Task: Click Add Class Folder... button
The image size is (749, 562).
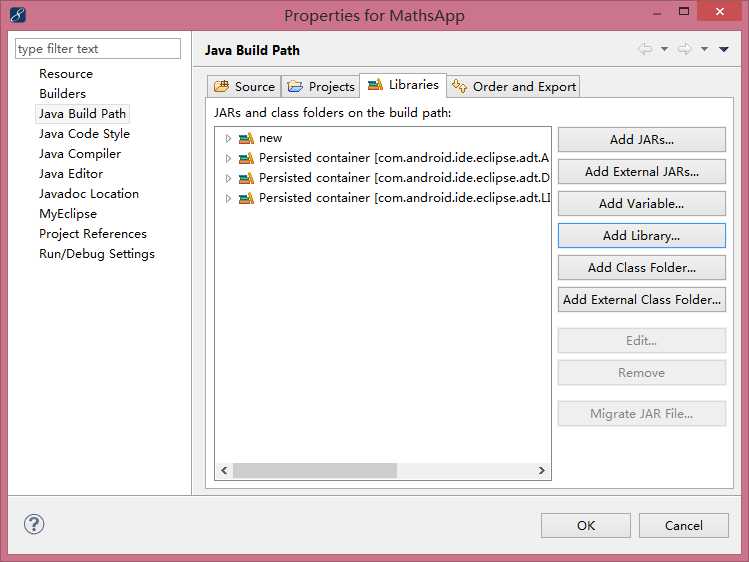Action: pos(642,267)
